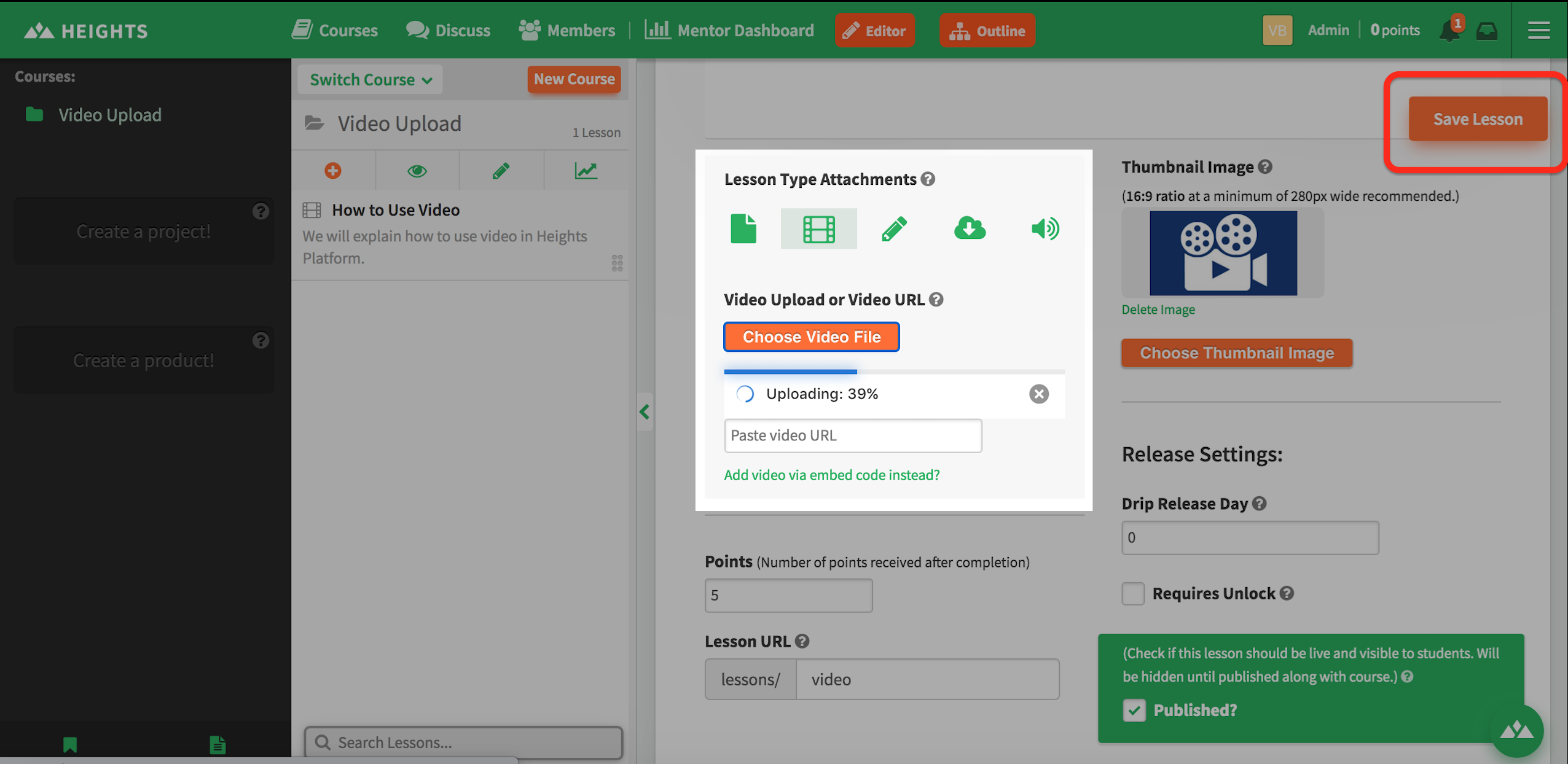1568x764 pixels.
Task: Open the Mentor Dashboard
Action: tap(729, 30)
